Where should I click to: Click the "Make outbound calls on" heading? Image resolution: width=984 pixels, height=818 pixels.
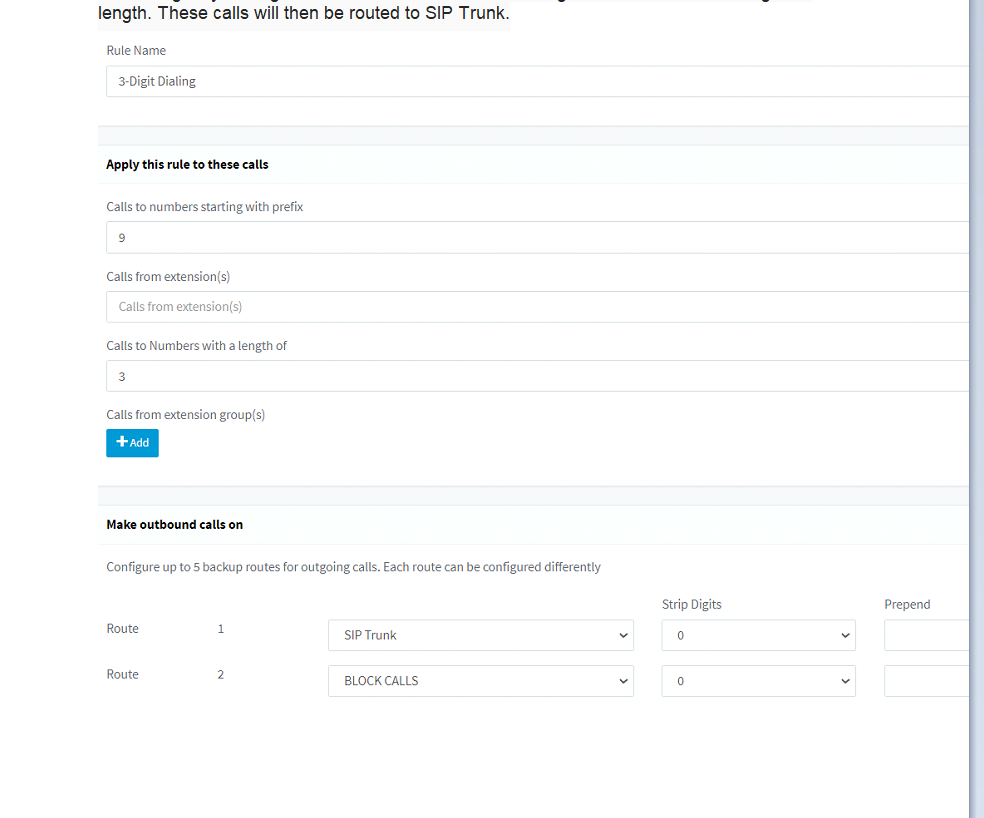click(174, 524)
